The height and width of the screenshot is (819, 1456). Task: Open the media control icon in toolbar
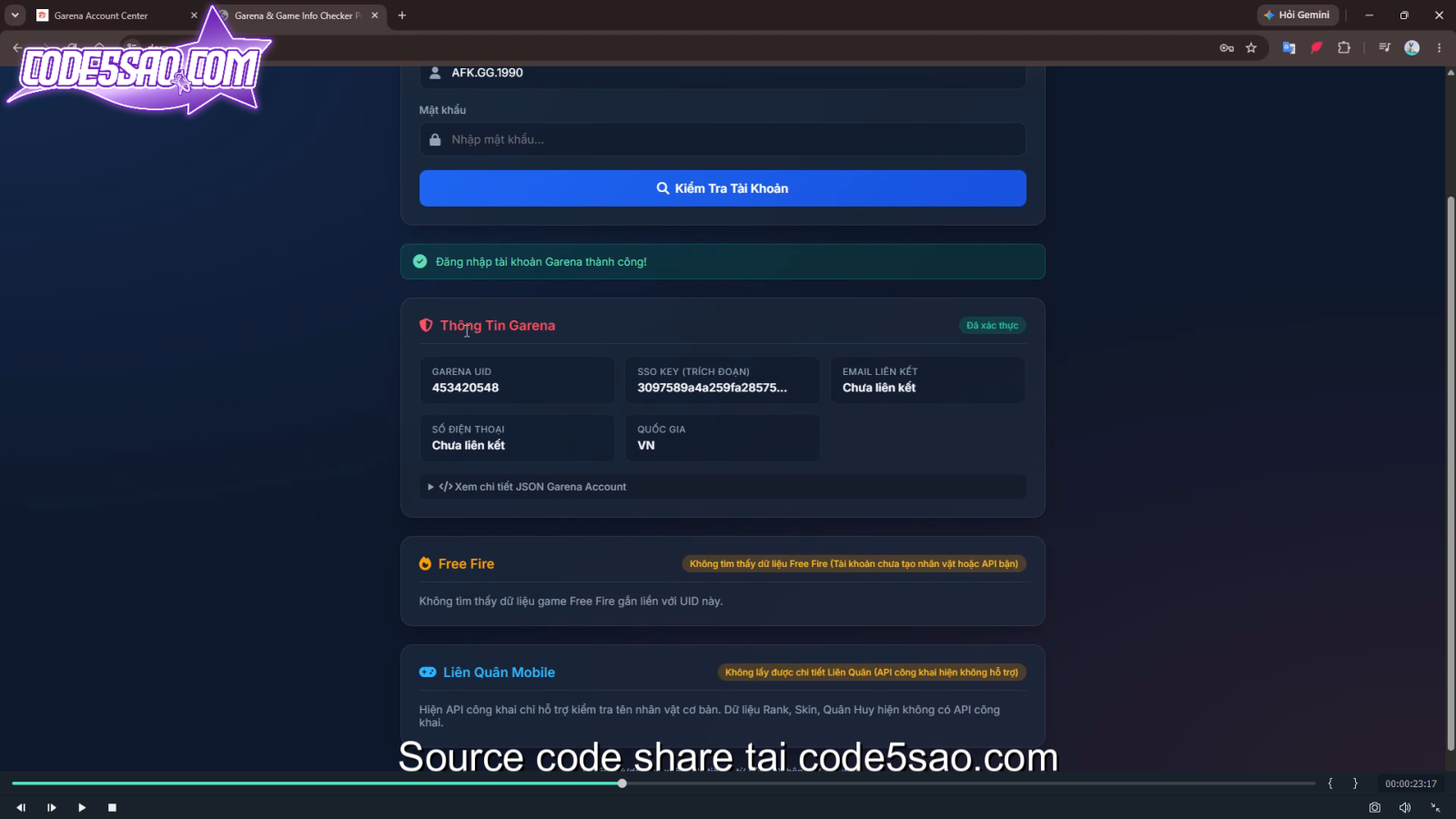pos(1384,48)
